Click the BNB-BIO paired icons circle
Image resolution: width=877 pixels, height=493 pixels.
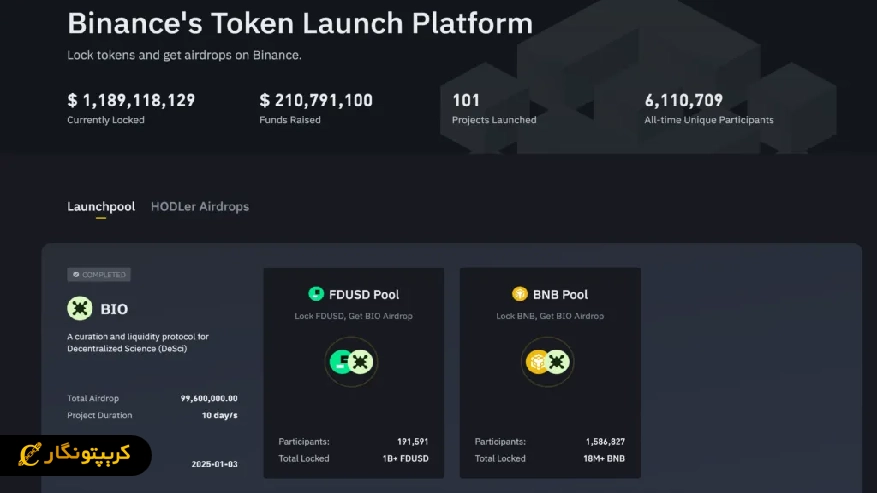coord(548,362)
